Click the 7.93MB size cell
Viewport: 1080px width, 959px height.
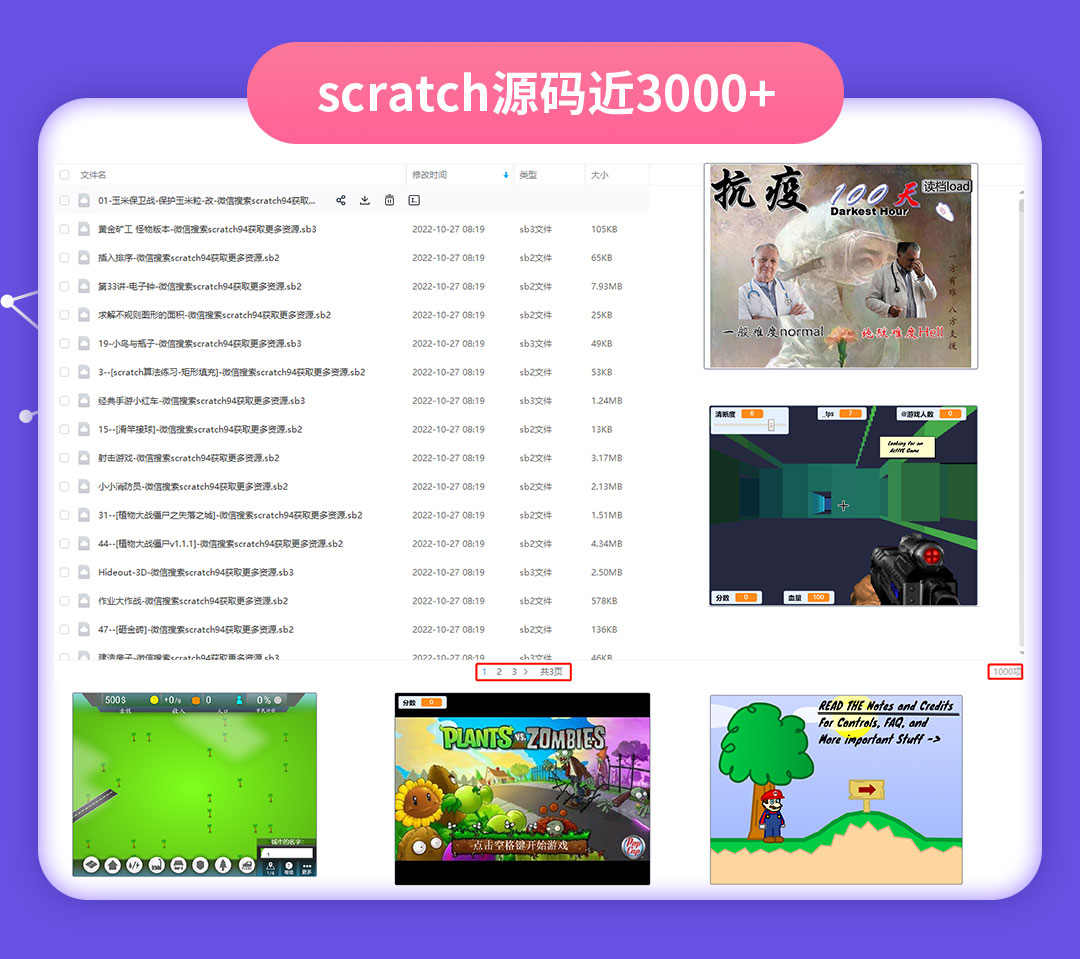click(606, 286)
